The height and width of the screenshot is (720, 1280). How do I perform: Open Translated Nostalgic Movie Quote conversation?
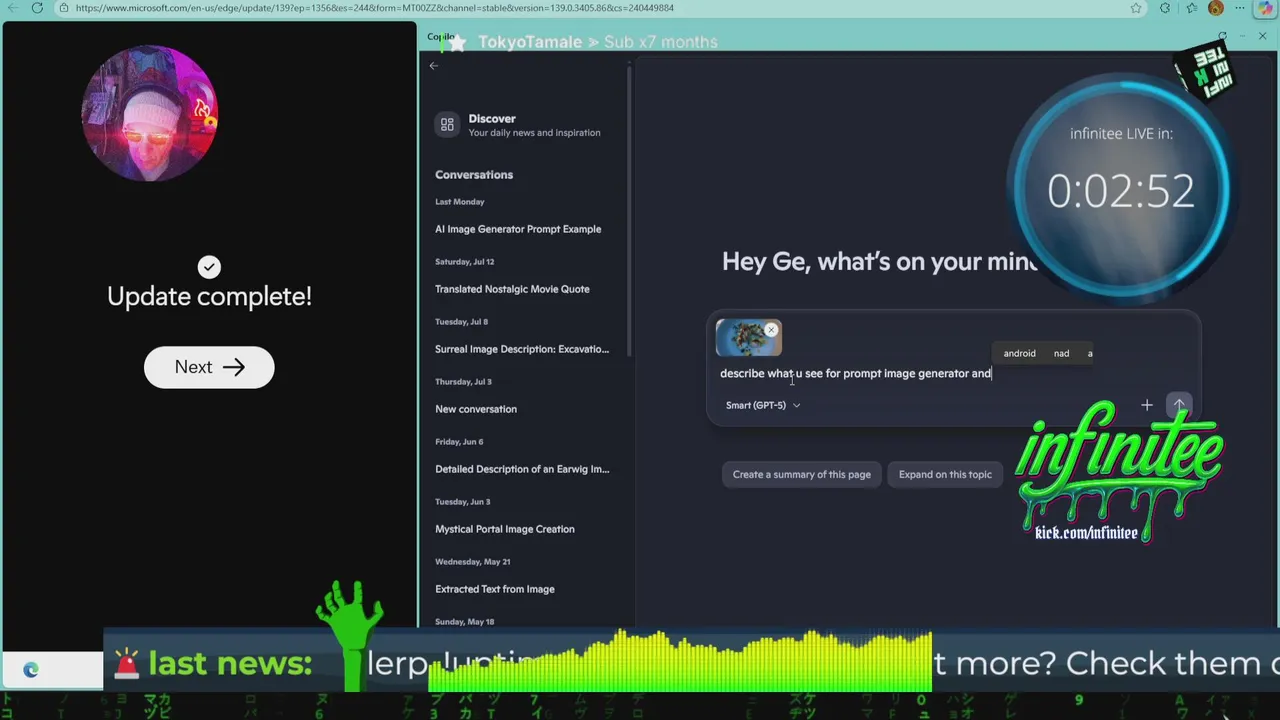coord(512,289)
